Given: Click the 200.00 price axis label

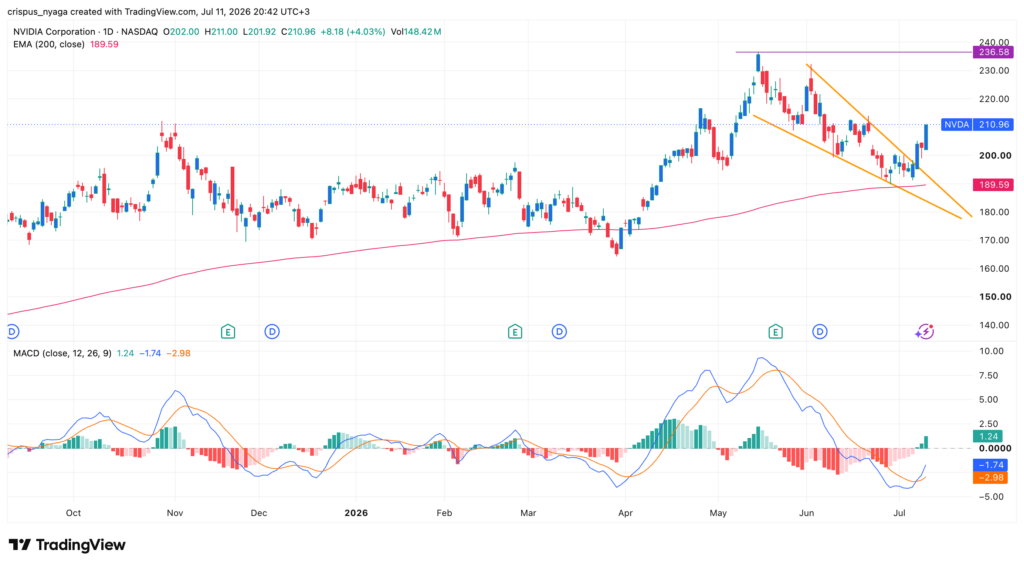Looking at the screenshot, I should 994,155.
